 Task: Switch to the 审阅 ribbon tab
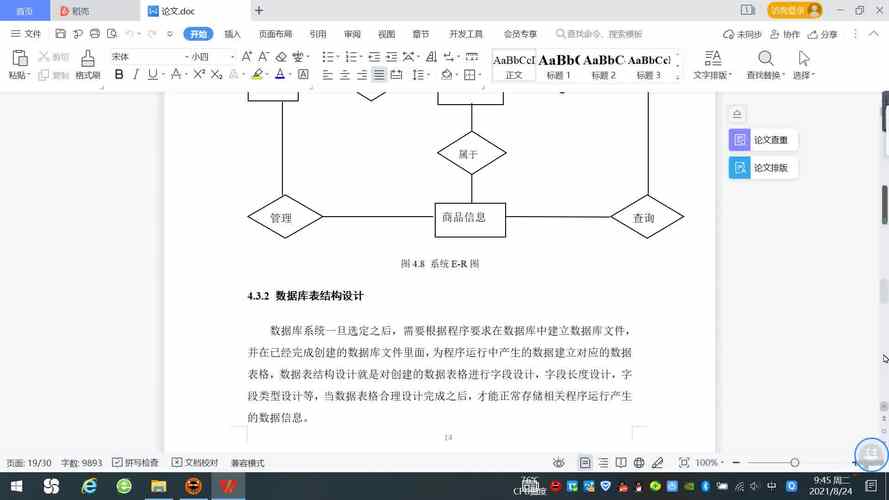(x=352, y=34)
